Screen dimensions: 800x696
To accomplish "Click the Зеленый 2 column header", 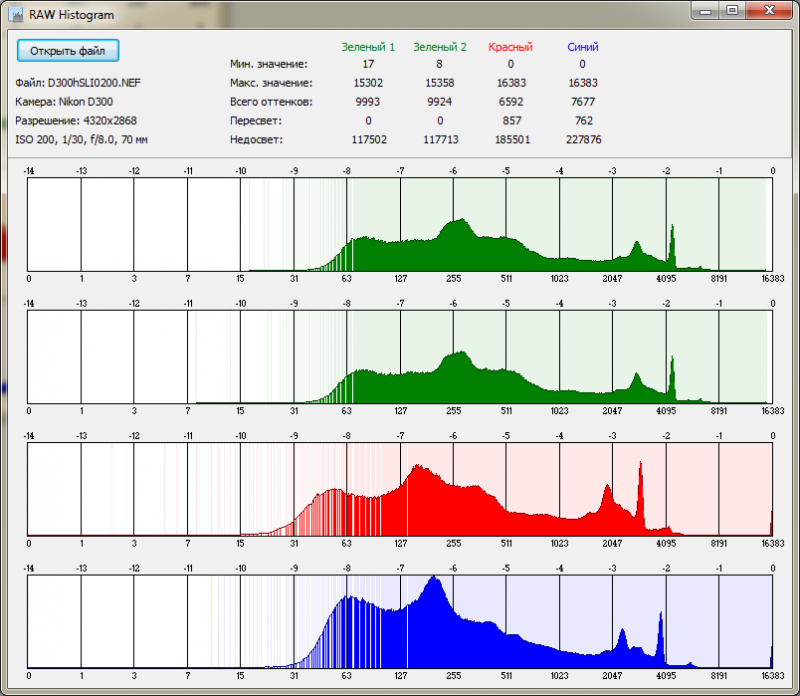I will click(x=440, y=47).
